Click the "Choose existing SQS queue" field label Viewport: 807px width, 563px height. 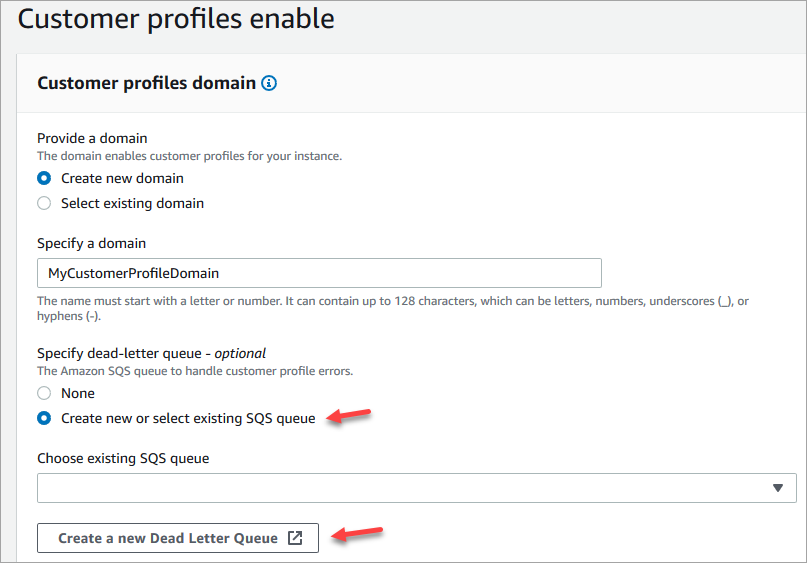123,458
